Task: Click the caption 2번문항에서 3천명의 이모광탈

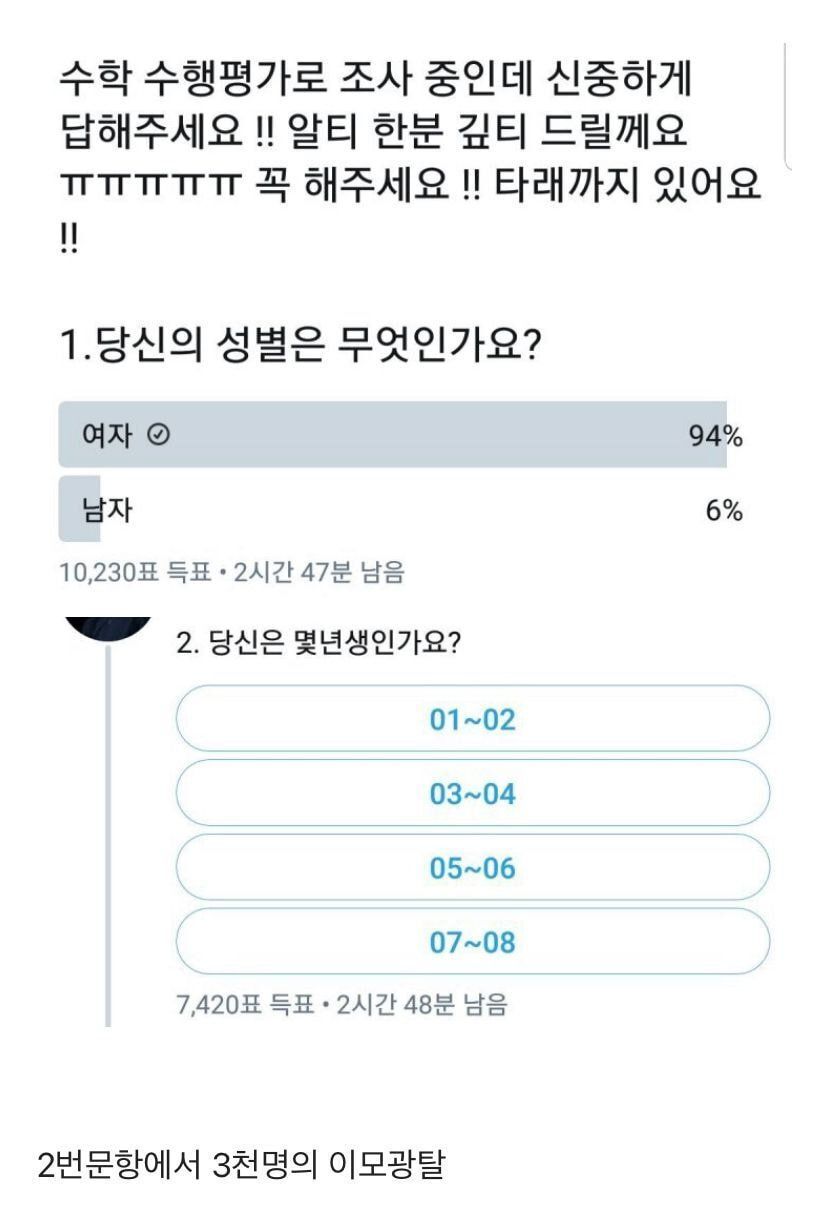Action: 240,1166
